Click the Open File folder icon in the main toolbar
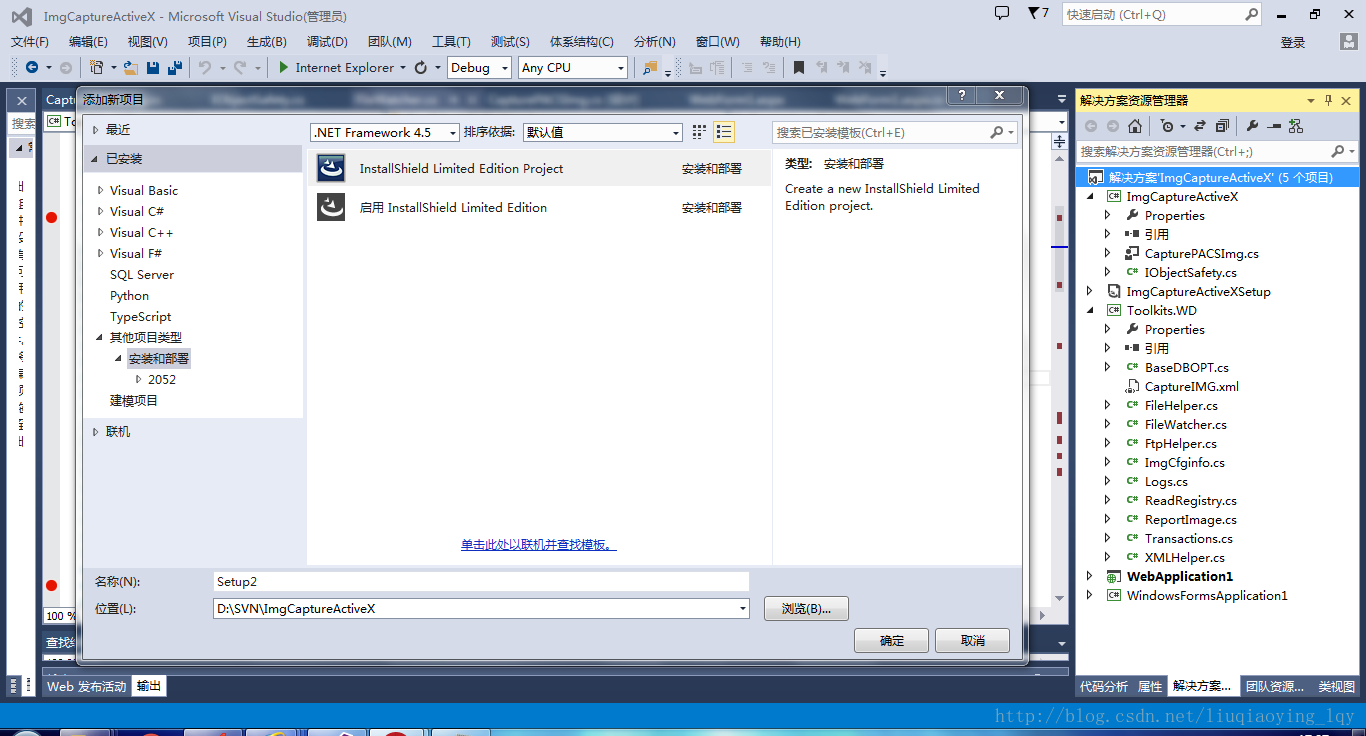 131,67
